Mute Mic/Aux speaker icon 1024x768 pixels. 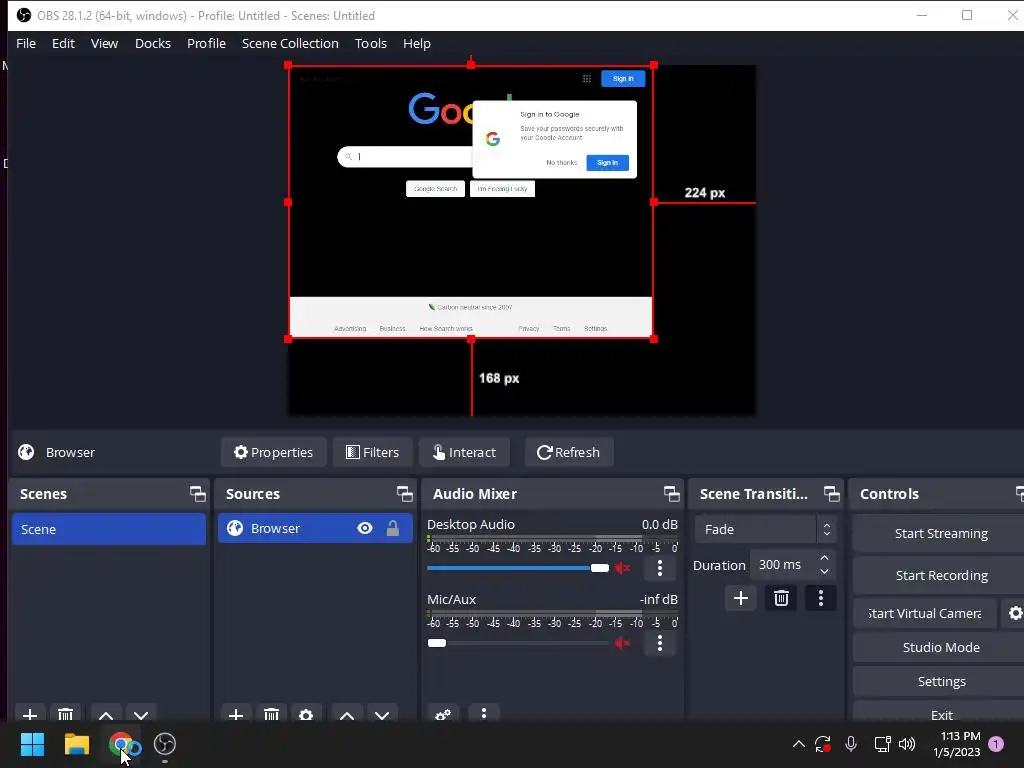(x=622, y=643)
